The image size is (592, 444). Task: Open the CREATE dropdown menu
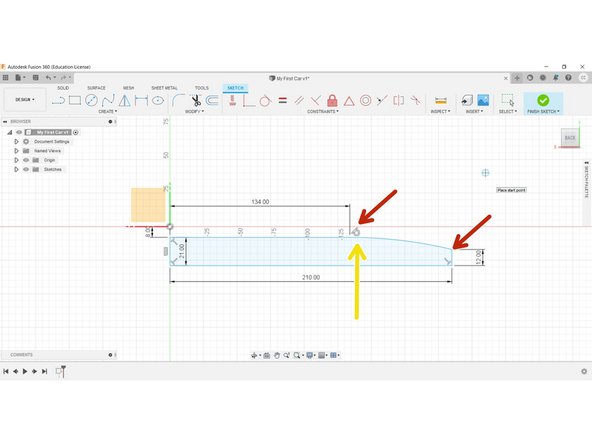(108, 111)
